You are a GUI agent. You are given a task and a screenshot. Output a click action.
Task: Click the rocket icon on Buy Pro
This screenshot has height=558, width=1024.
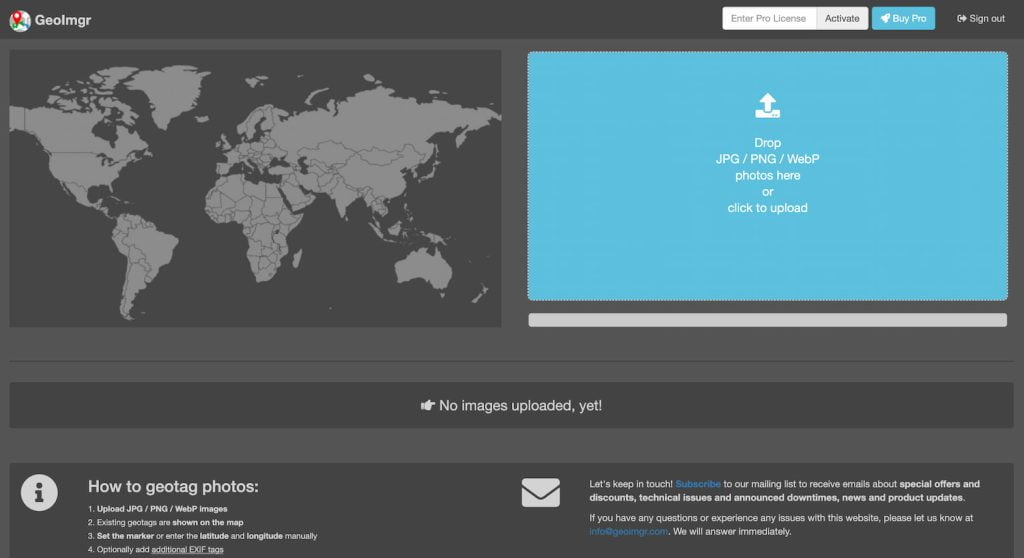coord(886,19)
